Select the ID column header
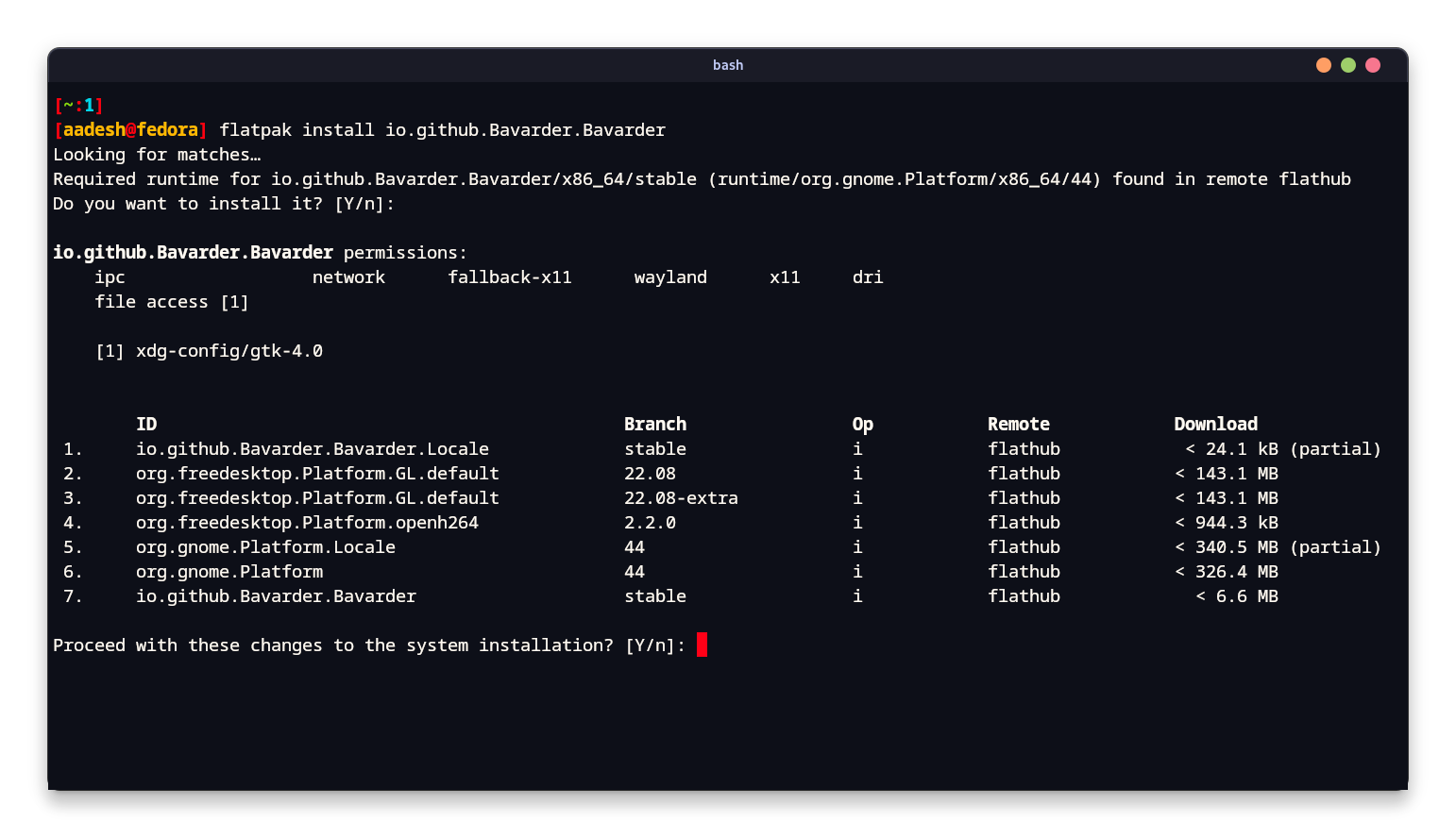 146,424
